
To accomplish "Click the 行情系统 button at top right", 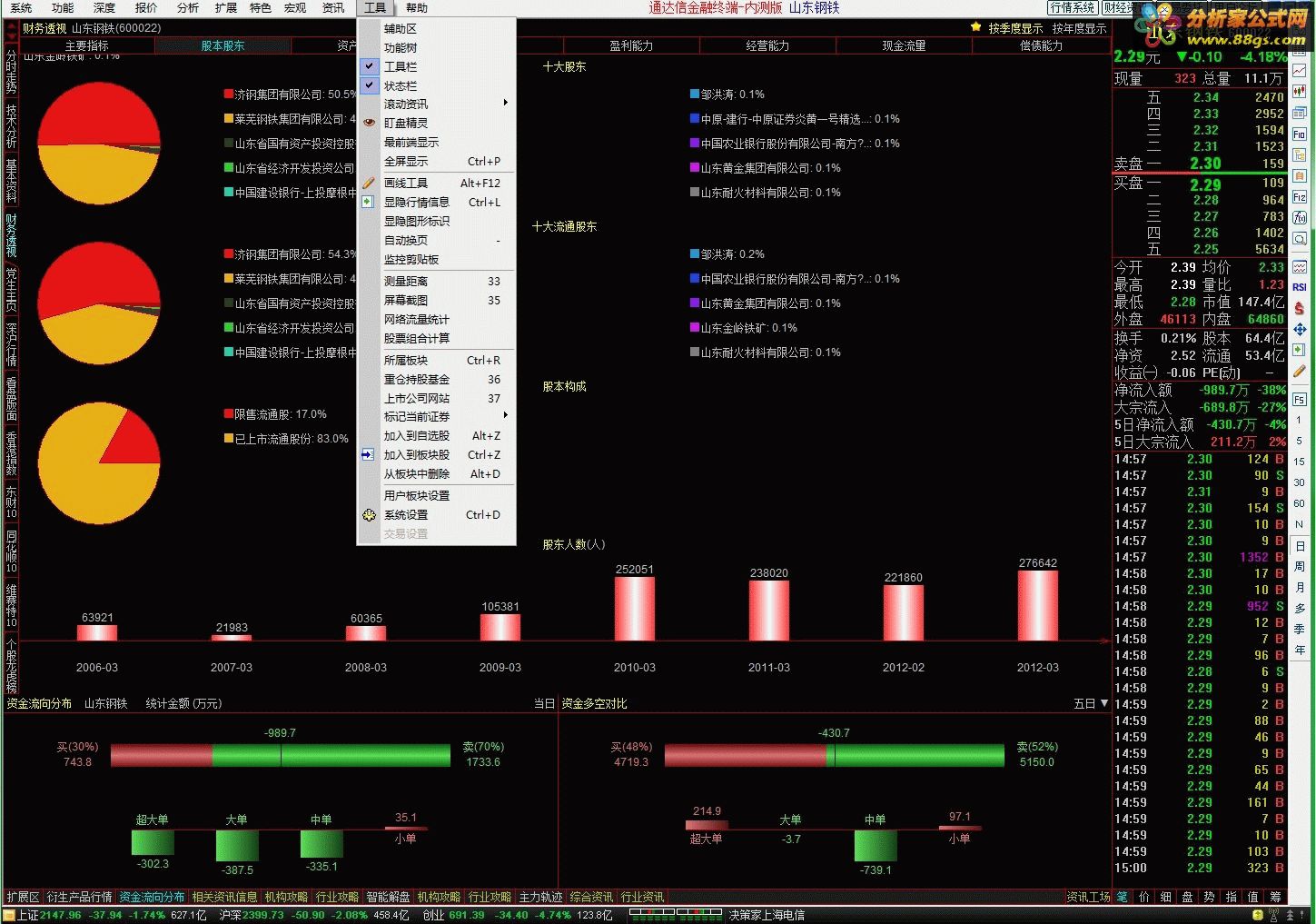I will pyautogui.click(x=1073, y=7).
